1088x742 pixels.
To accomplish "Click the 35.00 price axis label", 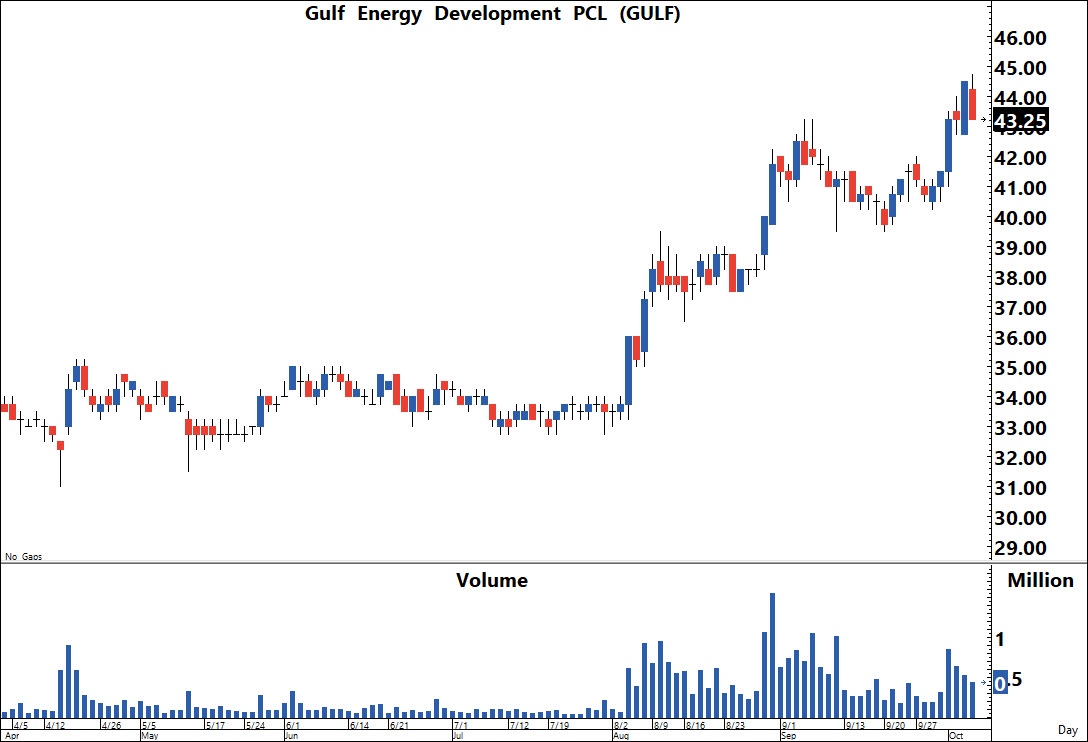I will (1020, 368).
